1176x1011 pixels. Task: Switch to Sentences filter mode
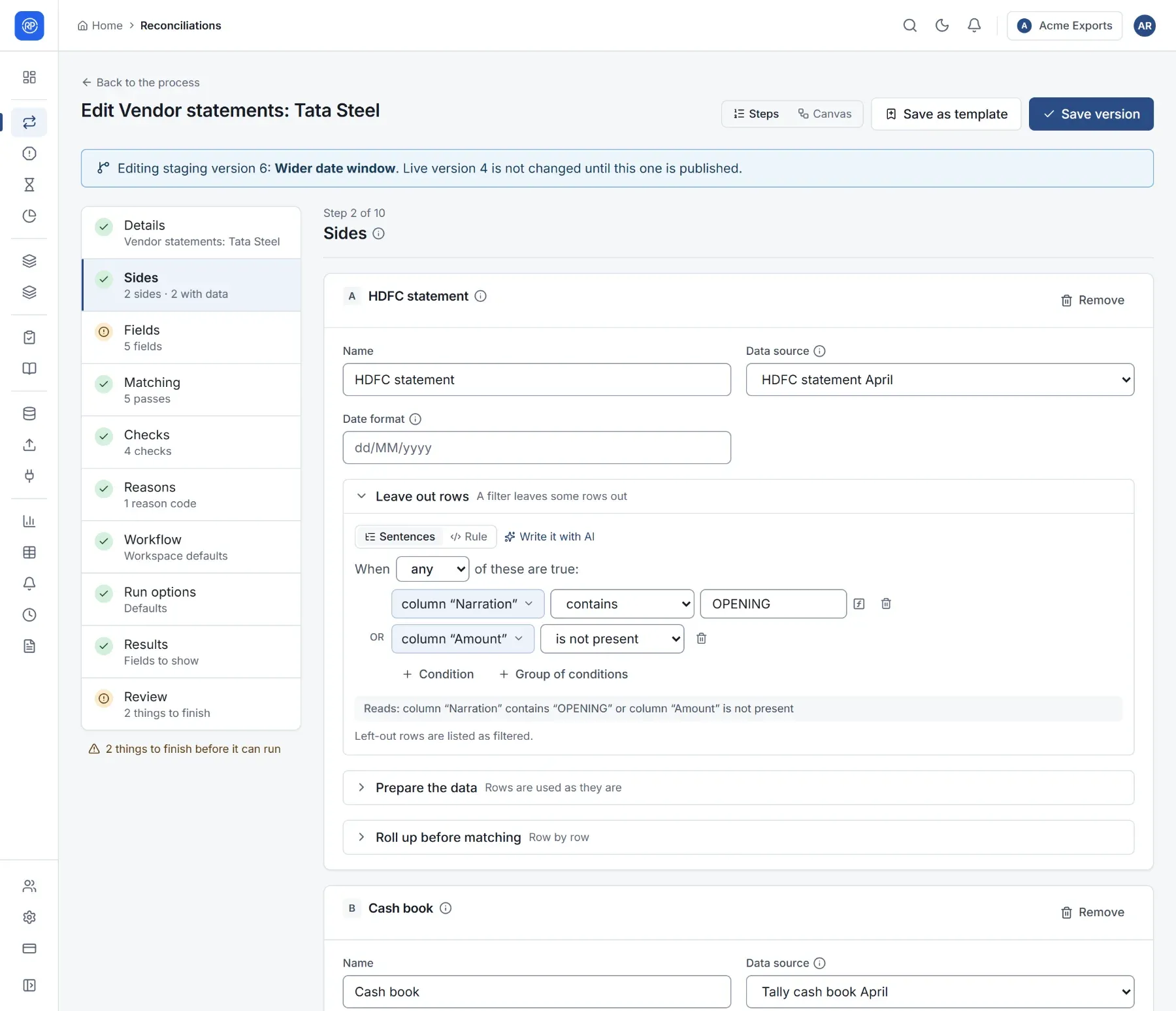(399, 537)
